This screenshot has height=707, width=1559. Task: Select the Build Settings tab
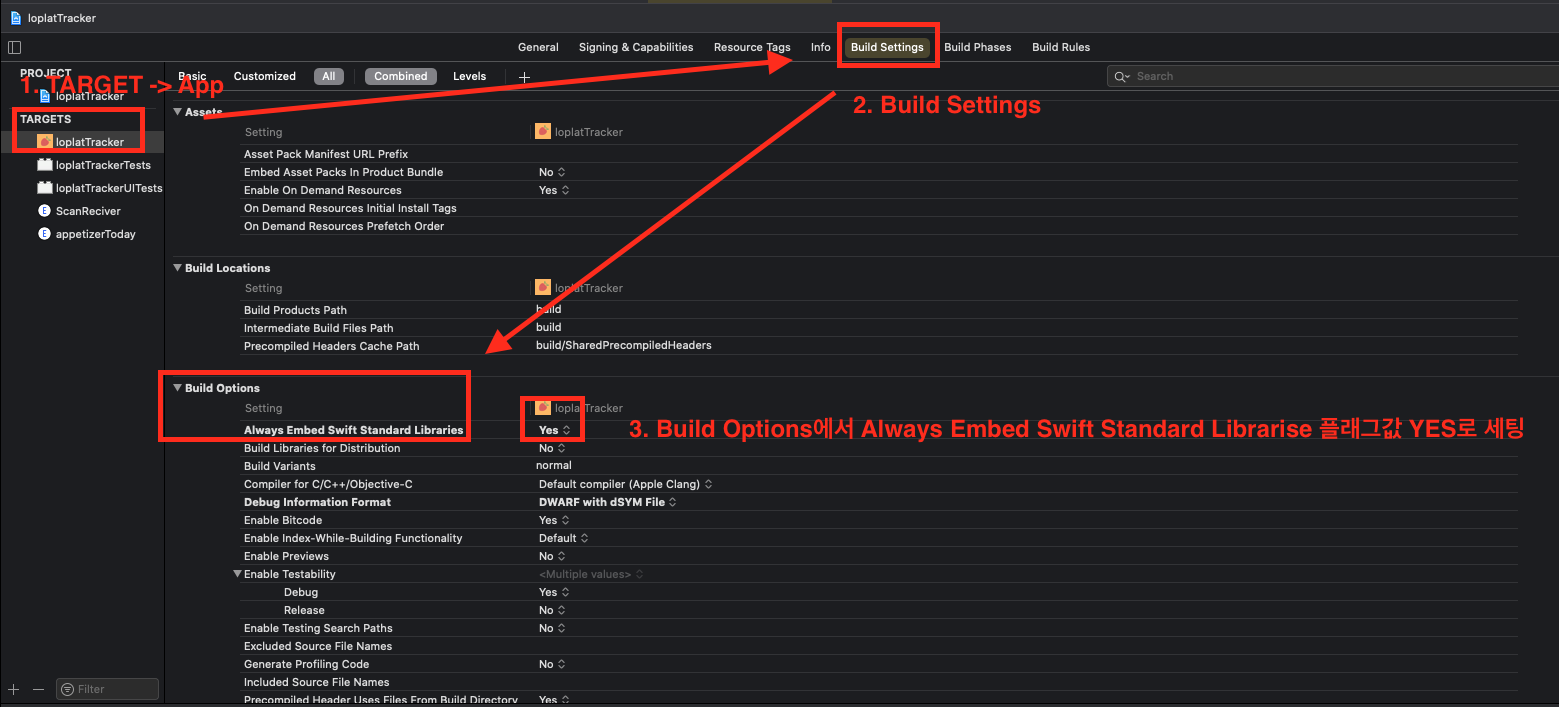[887, 47]
